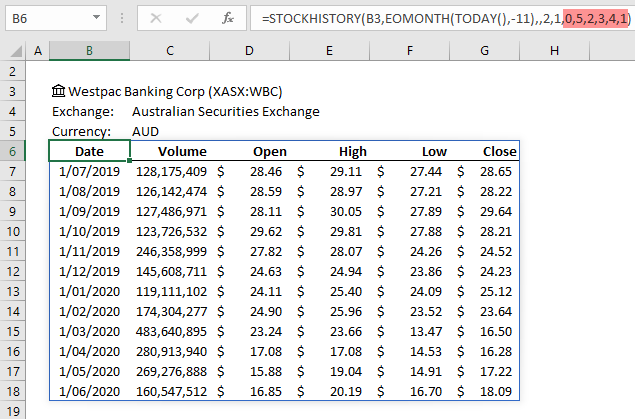Screen dimensions: 635x419
Task: Click the volume cell 160,547,512
Action: pyautogui.click(x=171, y=391)
